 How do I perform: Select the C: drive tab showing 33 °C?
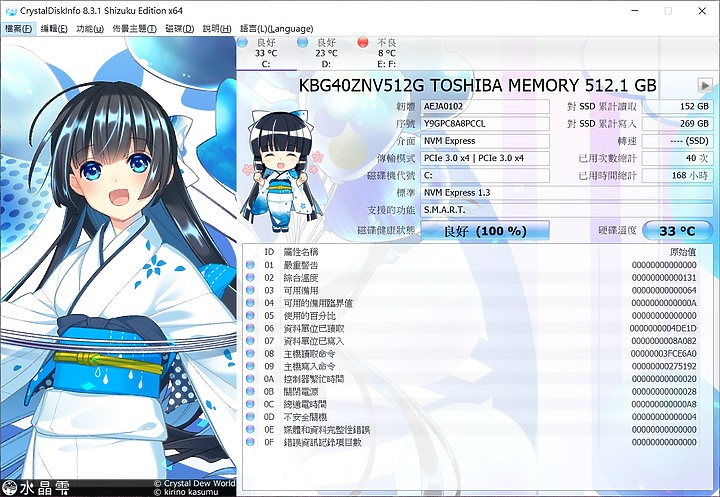click(x=266, y=53)
